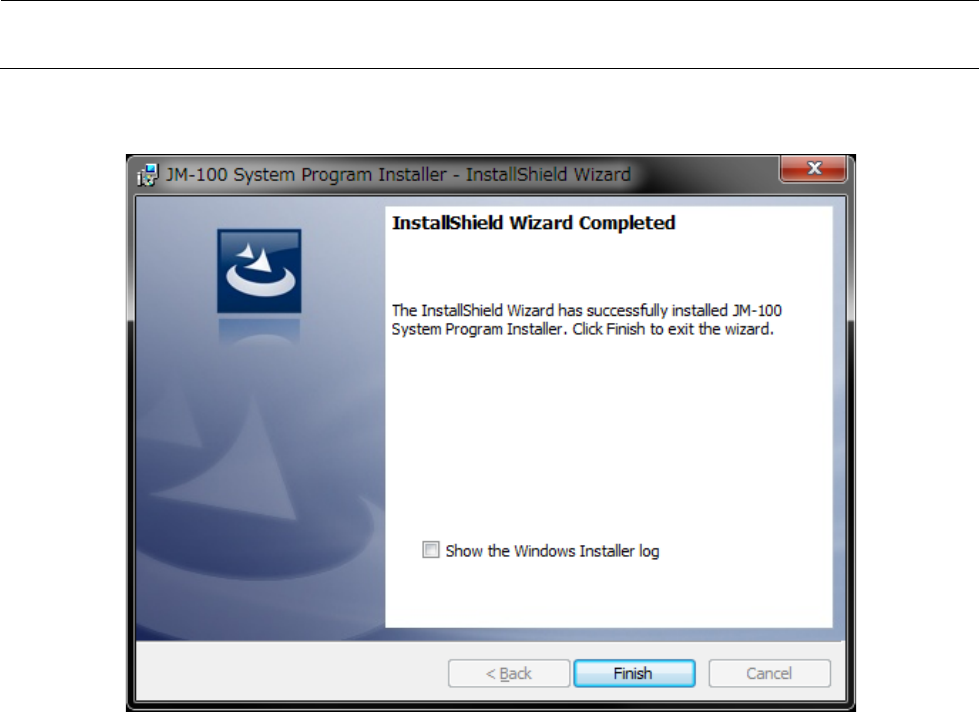Click the blue banner area above the logo
Image resolution: width=979 pixels, height=712 pixels.
coord(259,212)
